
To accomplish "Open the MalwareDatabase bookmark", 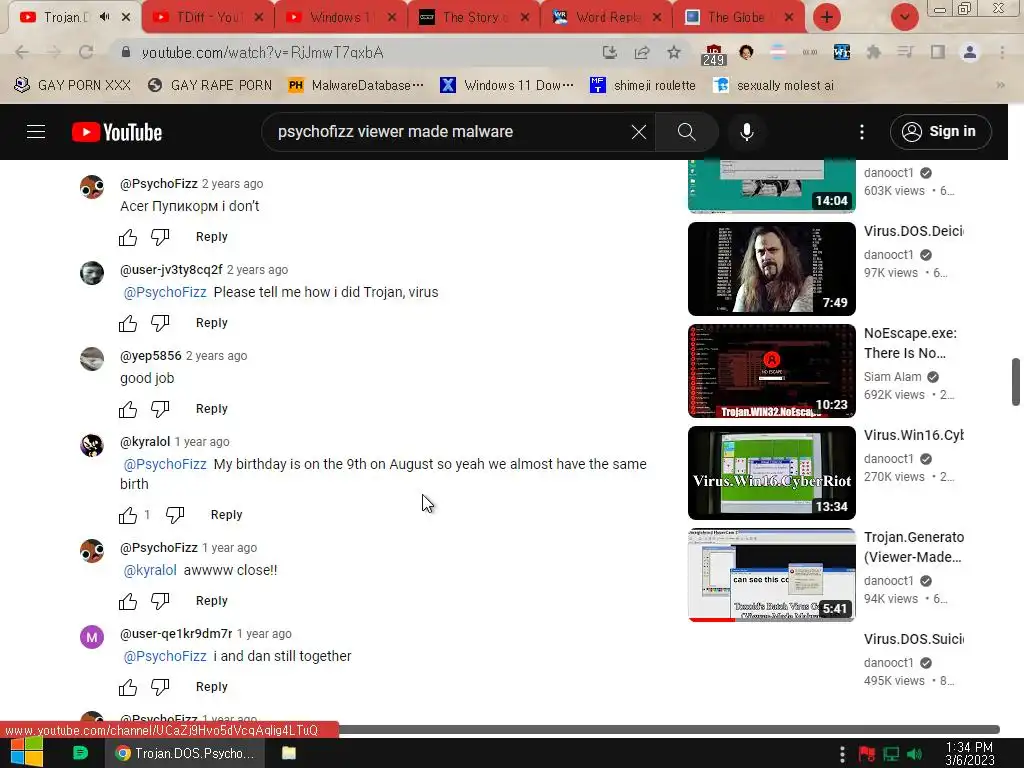I will tap(357, 86).
